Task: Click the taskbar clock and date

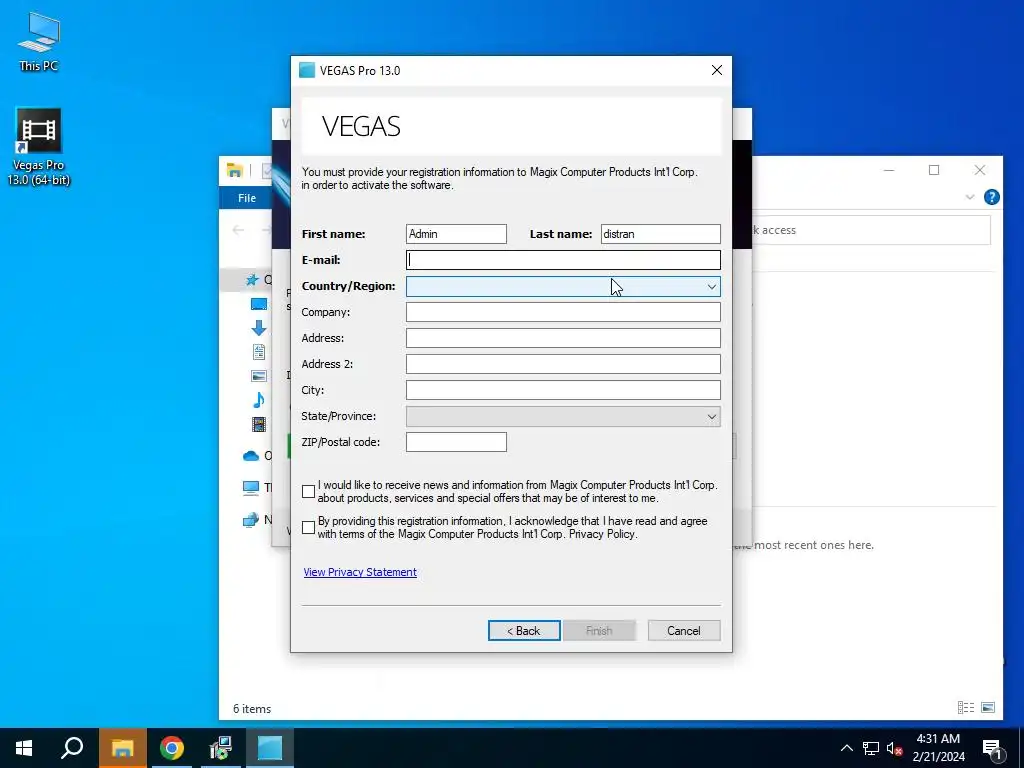Action: point(938,748)
